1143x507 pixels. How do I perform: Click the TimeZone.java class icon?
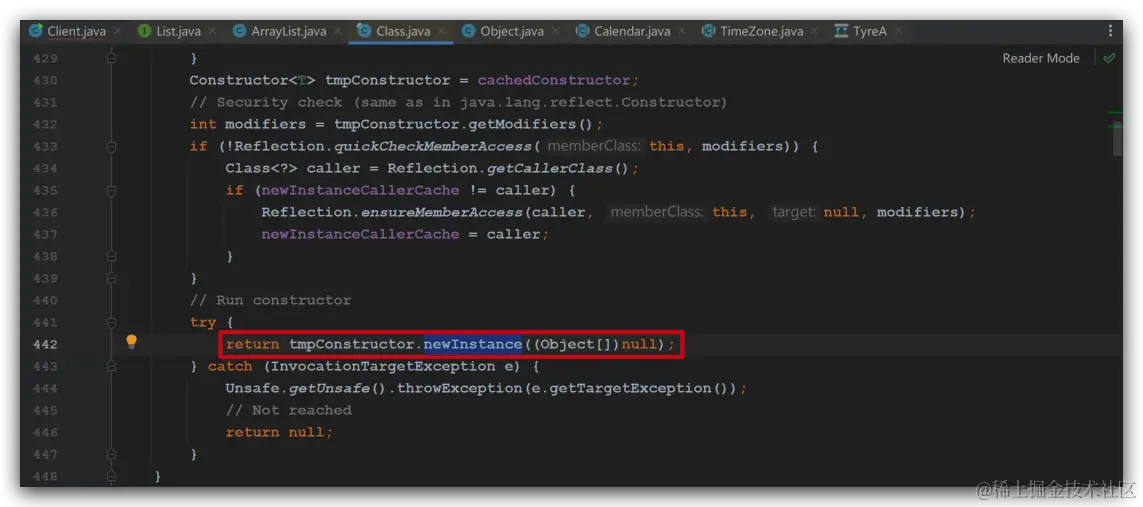pyautogui.click(x=708, y=31)
